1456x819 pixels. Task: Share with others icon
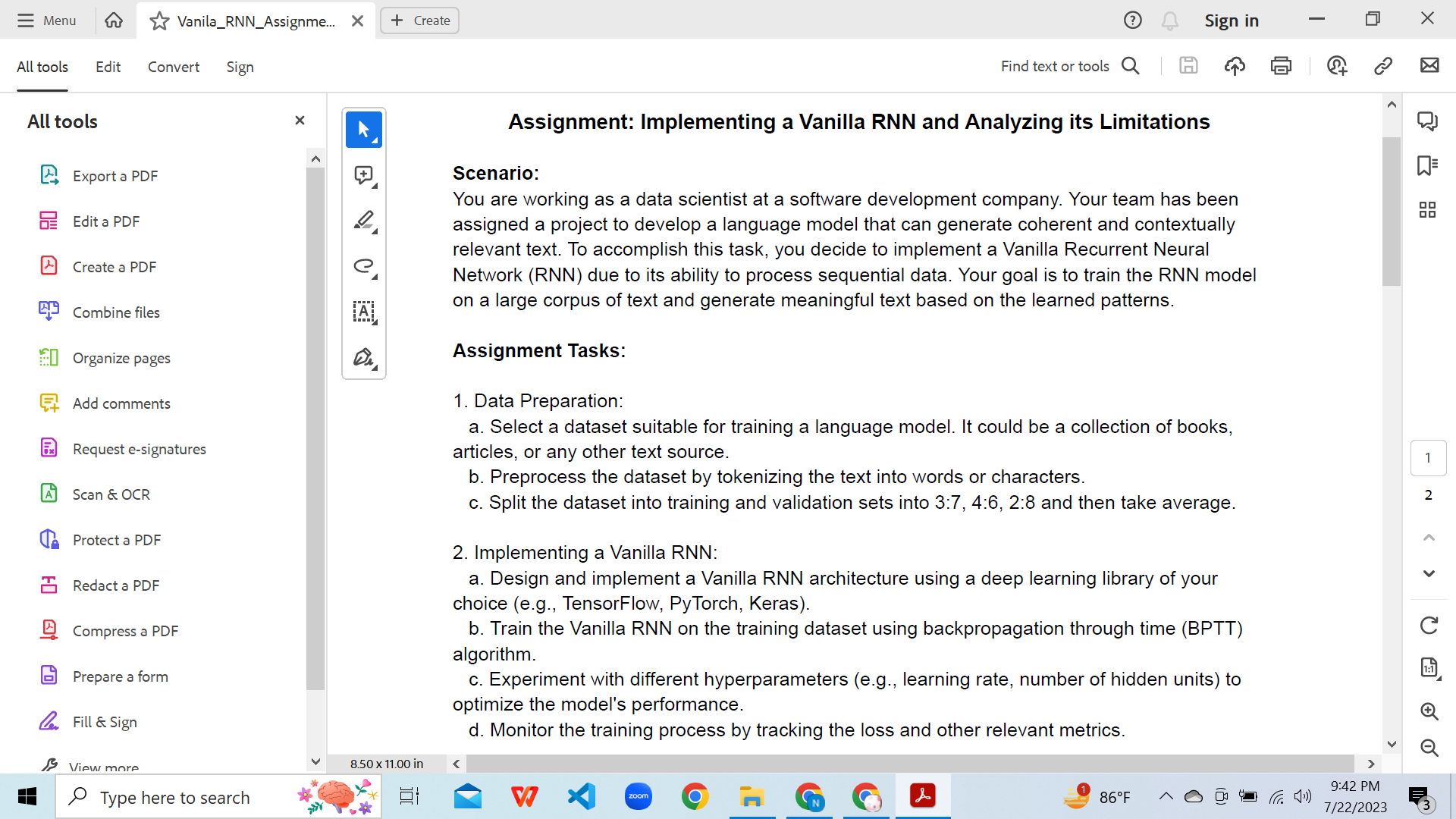pos(1337,66)
